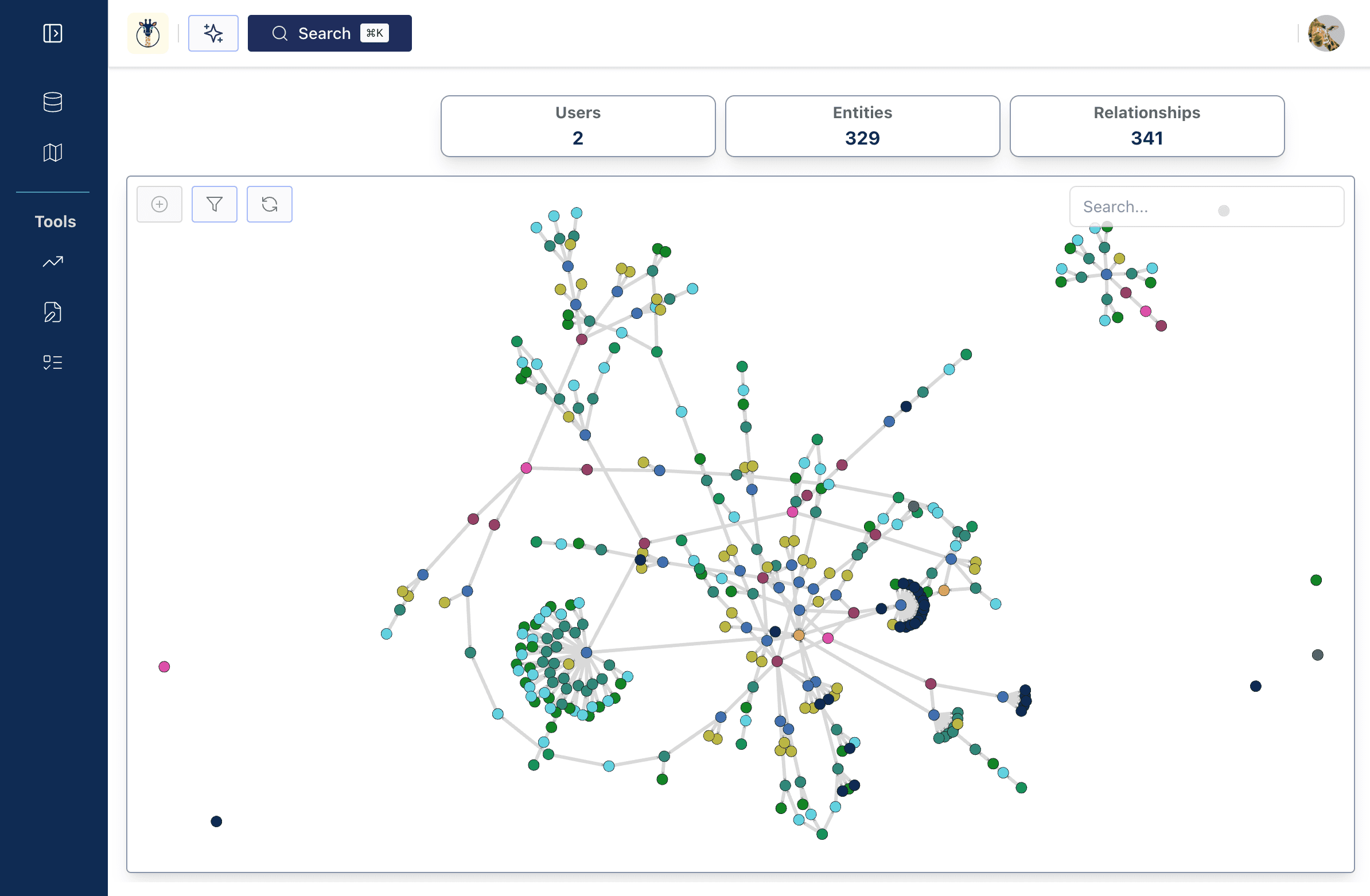Viewport: 1370px width, 896px height.
Task: Click the map/canvas view icon
Action: coord(53,152)
